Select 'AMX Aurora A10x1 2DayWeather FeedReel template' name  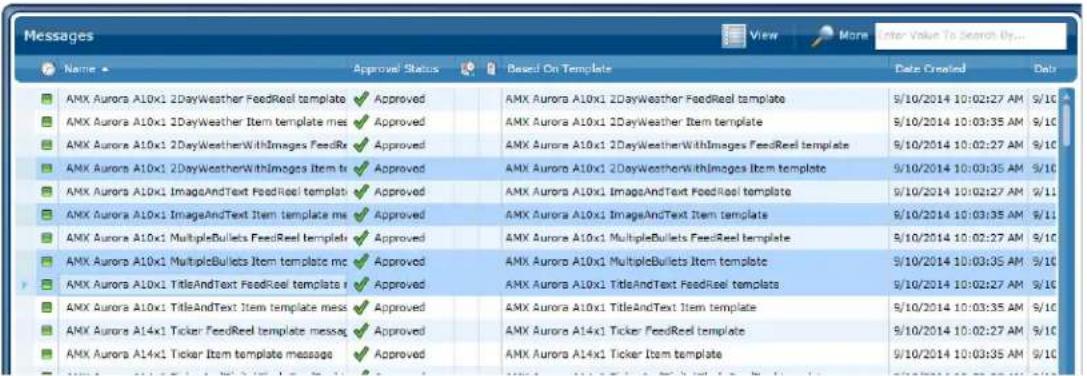[x=205, y=99]
